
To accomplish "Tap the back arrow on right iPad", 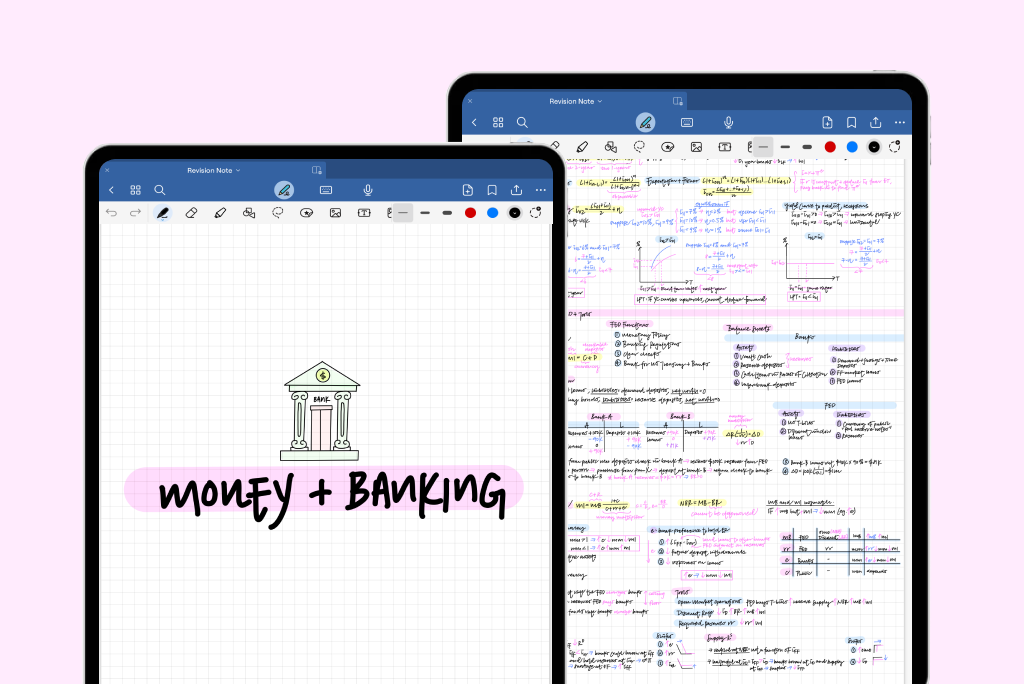I will [x=474, y=122].
